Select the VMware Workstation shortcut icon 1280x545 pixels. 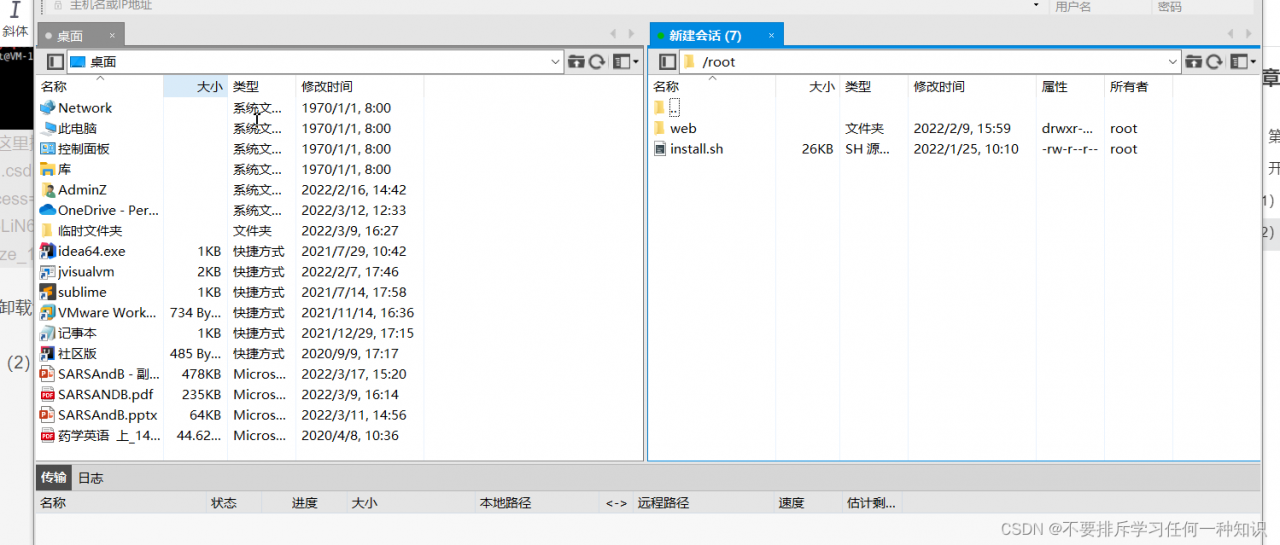[x=47, y=313]
